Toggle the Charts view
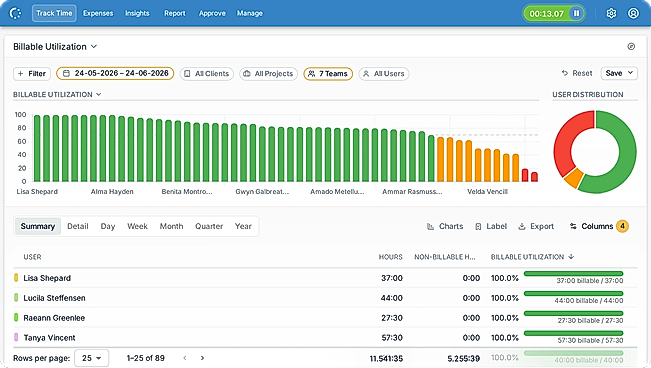Viewport: 651px width, 368px height. pos(445,226)
